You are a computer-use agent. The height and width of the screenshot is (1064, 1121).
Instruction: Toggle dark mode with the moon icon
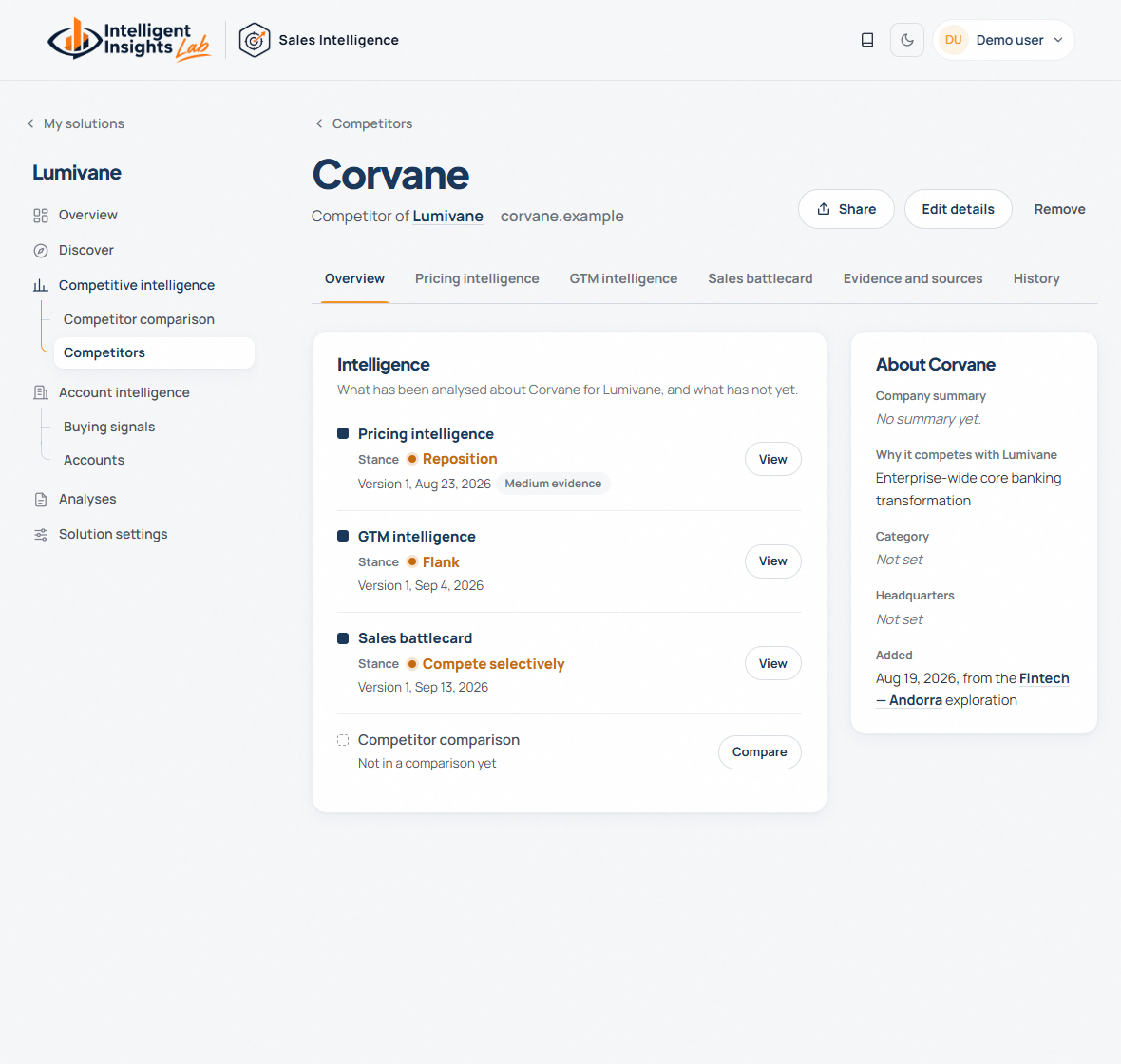pos(907,40)
